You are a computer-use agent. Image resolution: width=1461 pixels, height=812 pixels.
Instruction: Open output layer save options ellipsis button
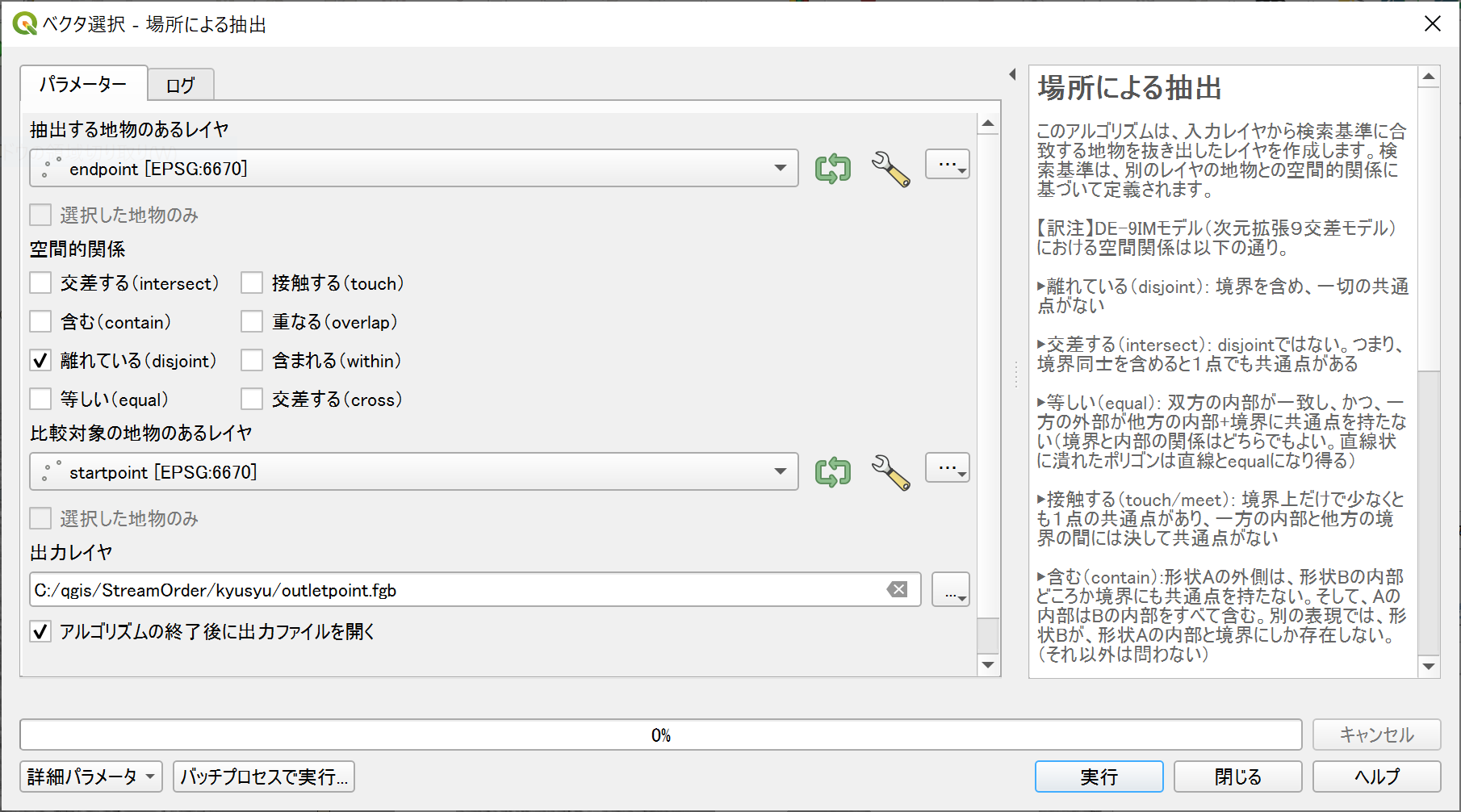click(951, 590)
